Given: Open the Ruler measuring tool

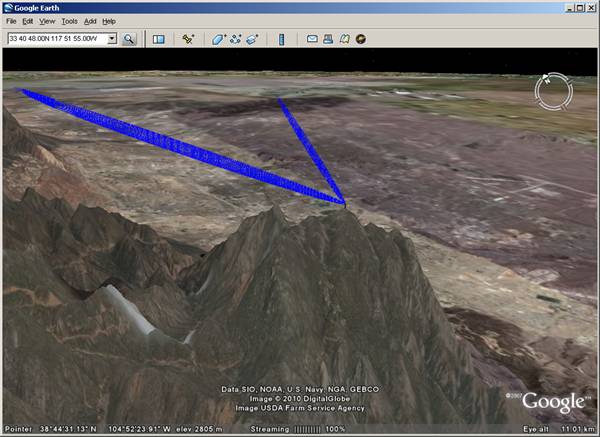Looking at the screenshot, I should point(281,39).
